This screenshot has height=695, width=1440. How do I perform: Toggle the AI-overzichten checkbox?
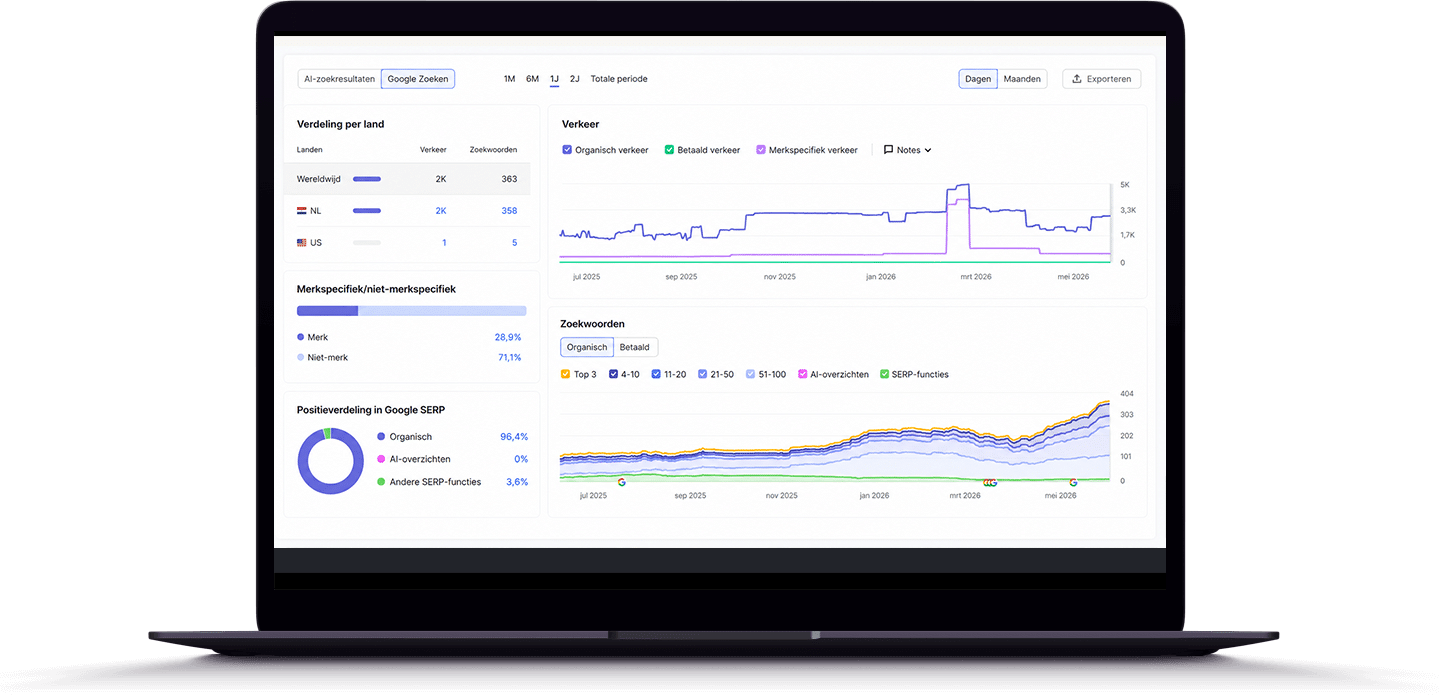(x=803, y=374)
